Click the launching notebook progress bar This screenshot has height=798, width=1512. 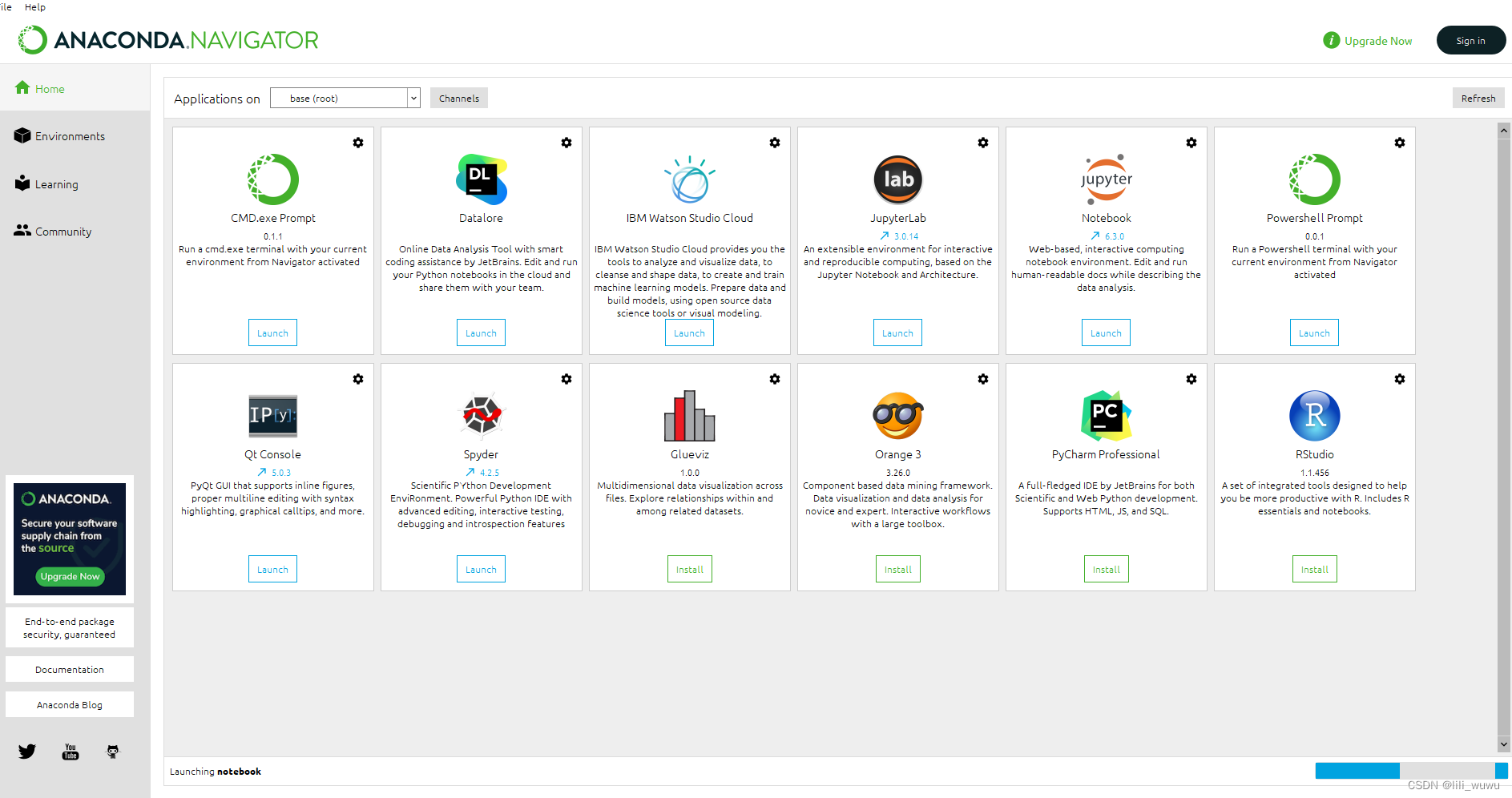coord(1411,771)
